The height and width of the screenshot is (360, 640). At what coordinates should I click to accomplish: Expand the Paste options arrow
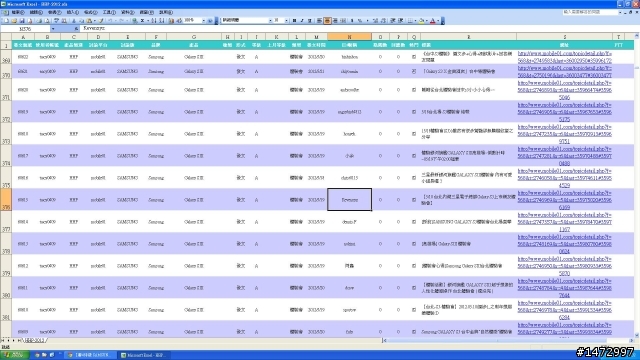coord(95,21)
